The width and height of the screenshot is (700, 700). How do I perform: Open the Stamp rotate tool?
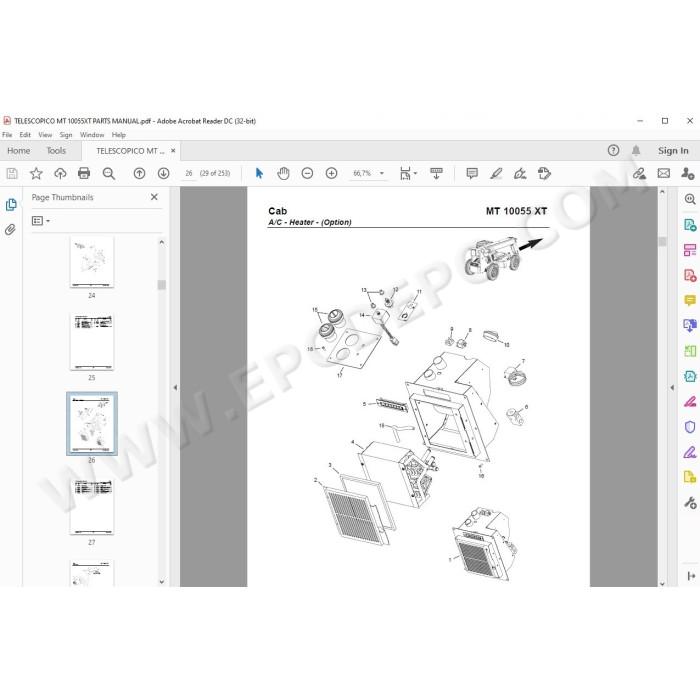[x=544, y=173]
